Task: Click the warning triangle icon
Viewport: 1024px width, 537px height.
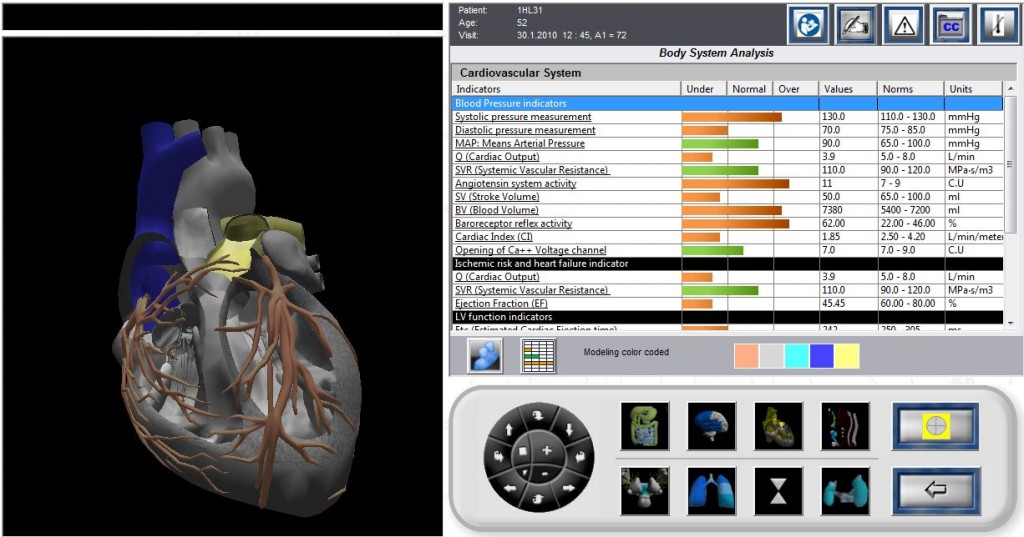Action: click(x=903, y=25)
